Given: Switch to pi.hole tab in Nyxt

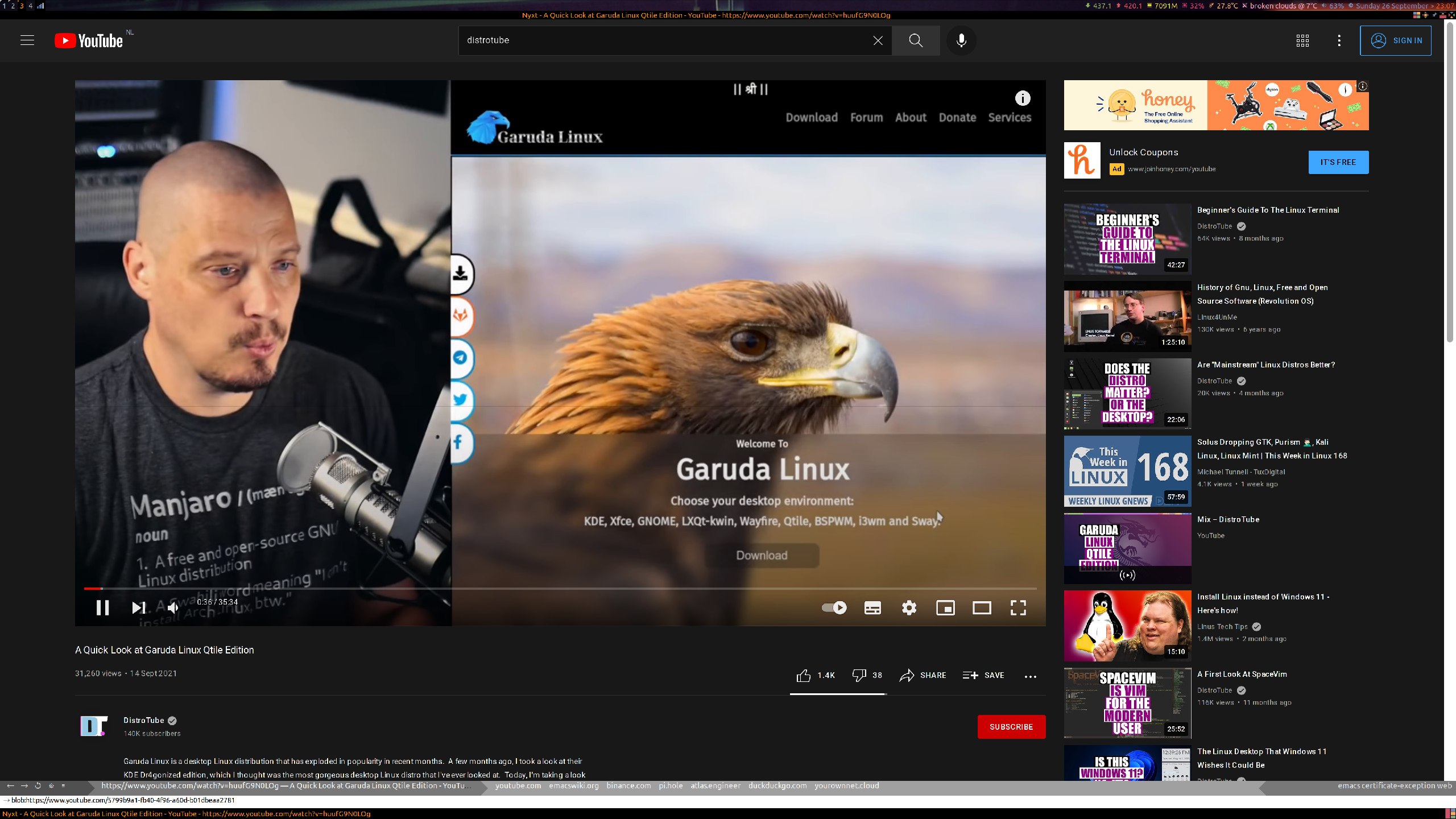Looking at the screenshot, I should [671, 785].
